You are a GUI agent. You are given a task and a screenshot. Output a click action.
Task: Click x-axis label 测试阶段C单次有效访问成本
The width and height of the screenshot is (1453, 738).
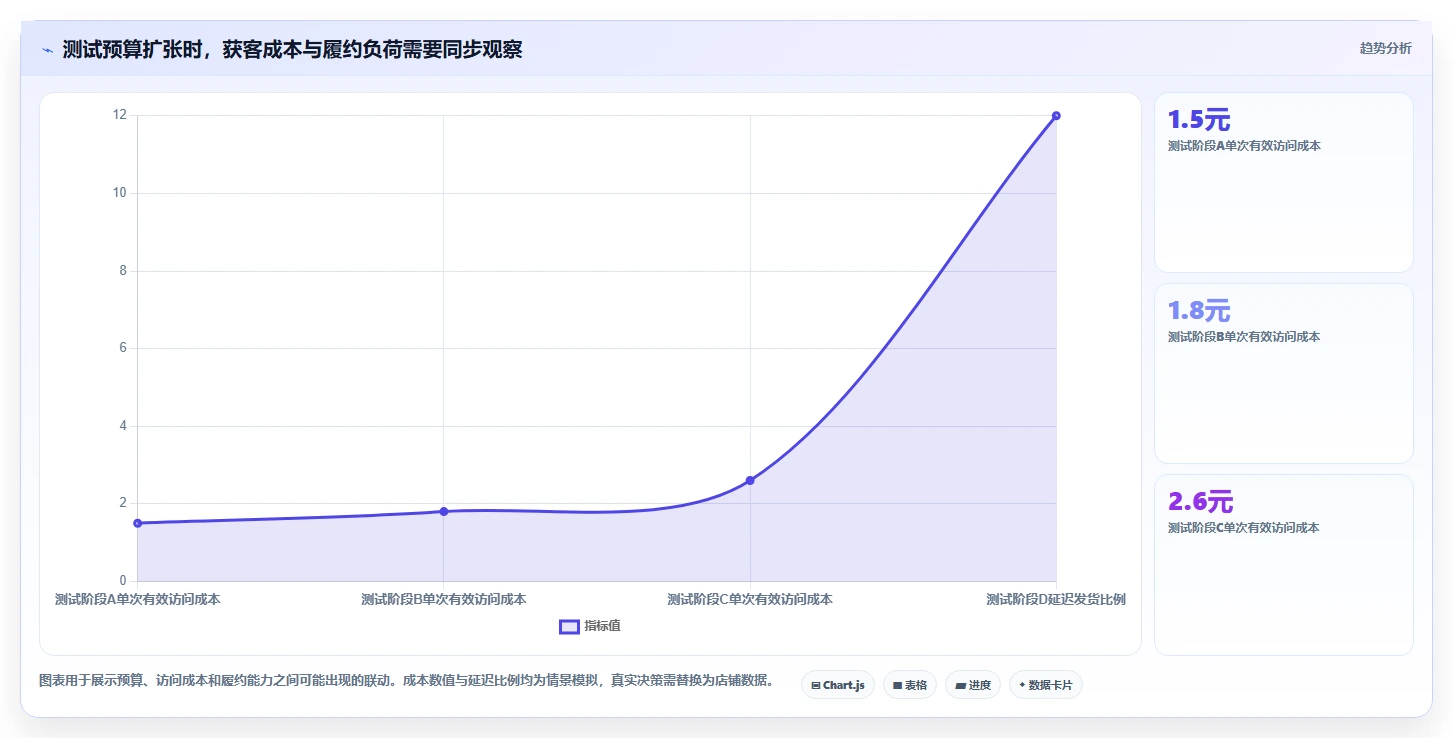pos(750,600)
